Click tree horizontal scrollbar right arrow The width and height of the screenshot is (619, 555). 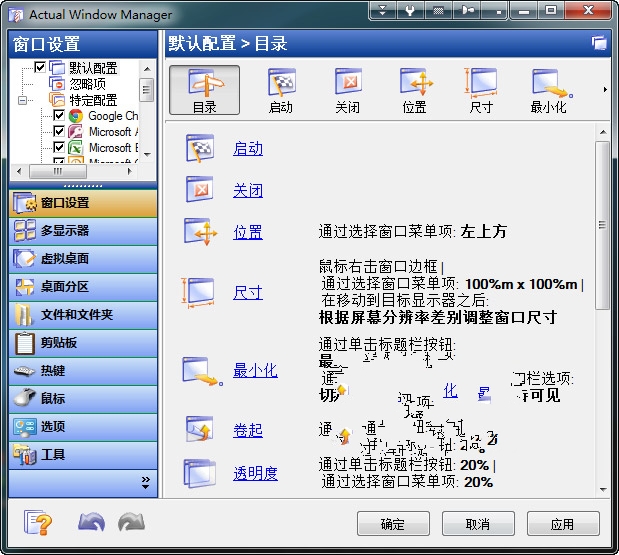tap(129, 171)
